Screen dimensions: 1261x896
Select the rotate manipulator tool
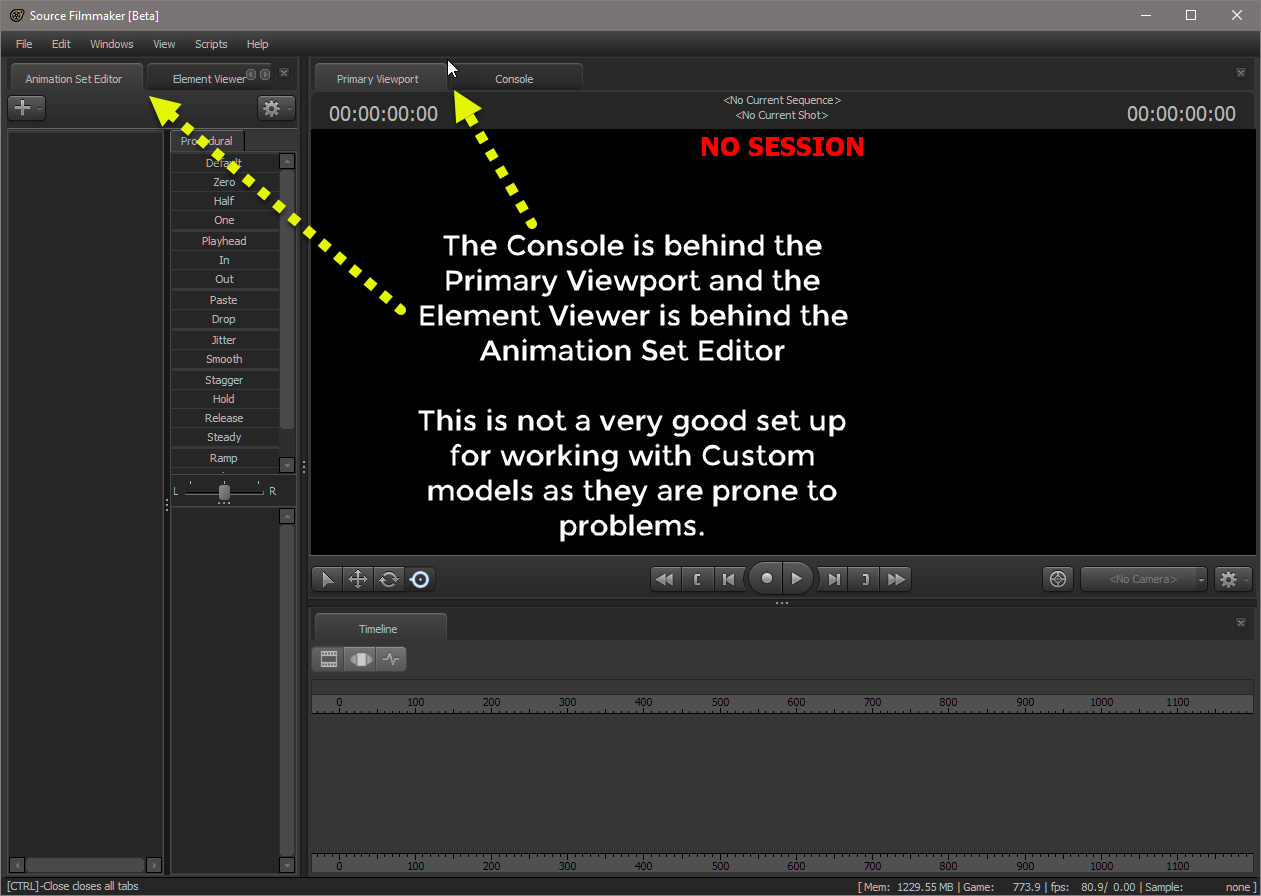(x=388, y=579)
